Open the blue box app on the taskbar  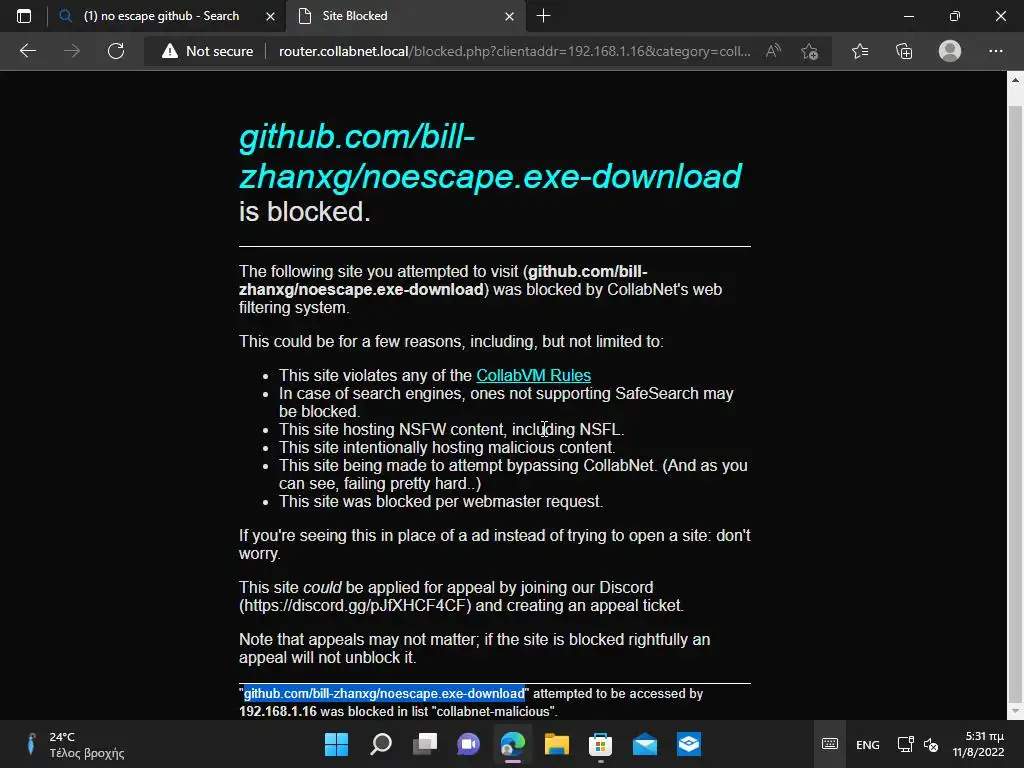tap(688, 744)
